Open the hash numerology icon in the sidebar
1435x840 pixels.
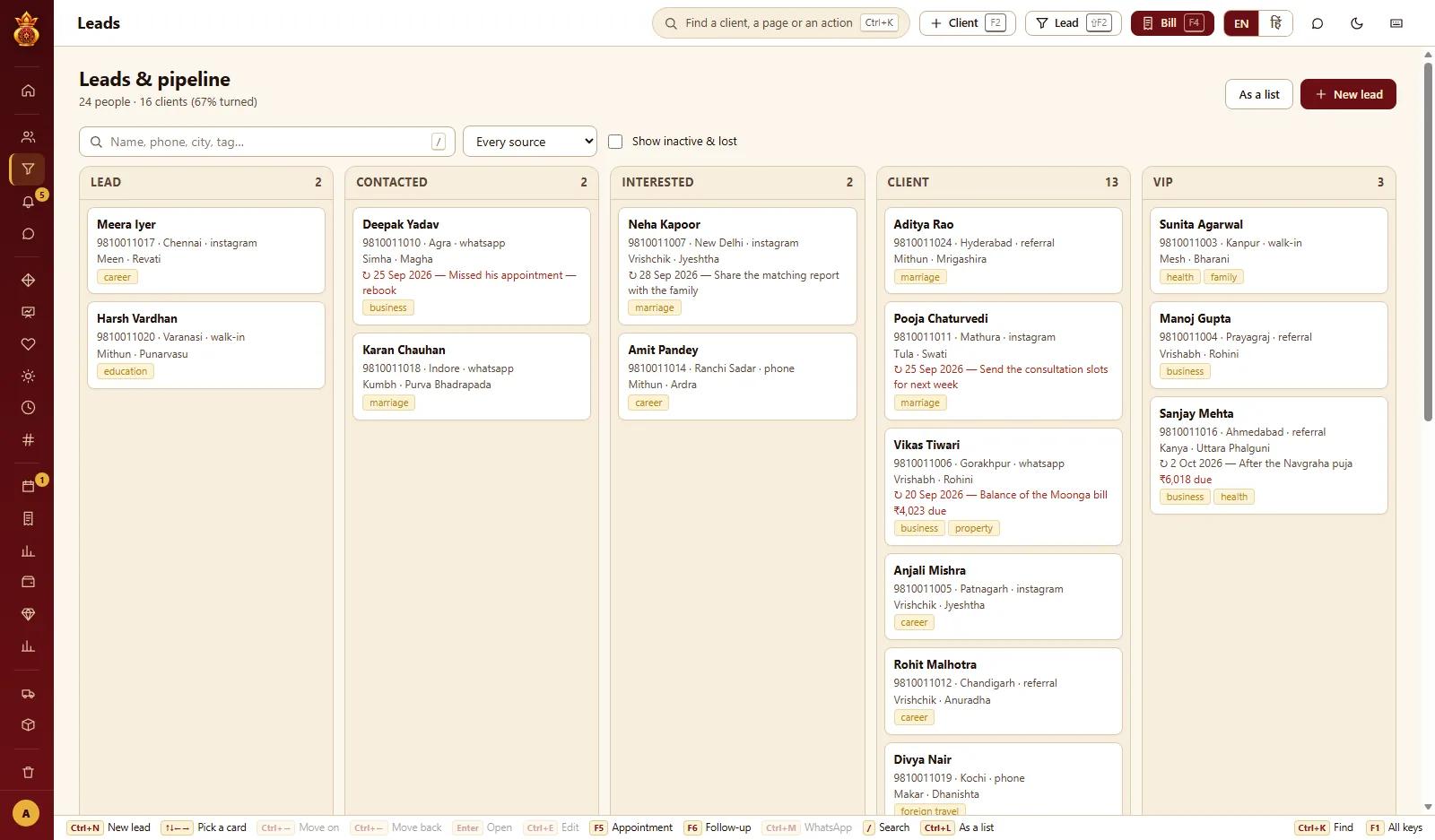coord(28,440)
